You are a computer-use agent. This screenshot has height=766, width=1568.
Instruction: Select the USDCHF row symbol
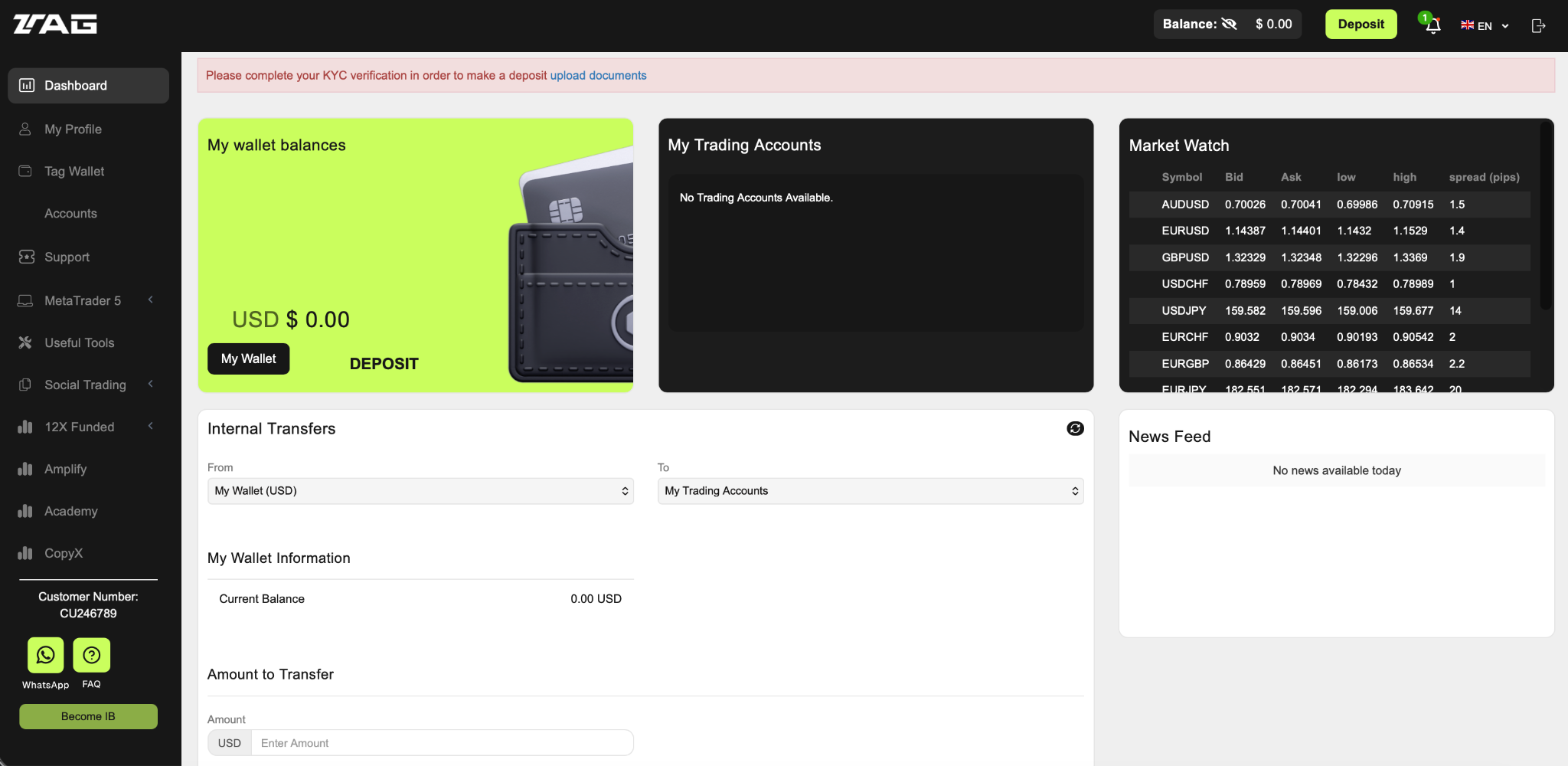tap(1184, 283)
